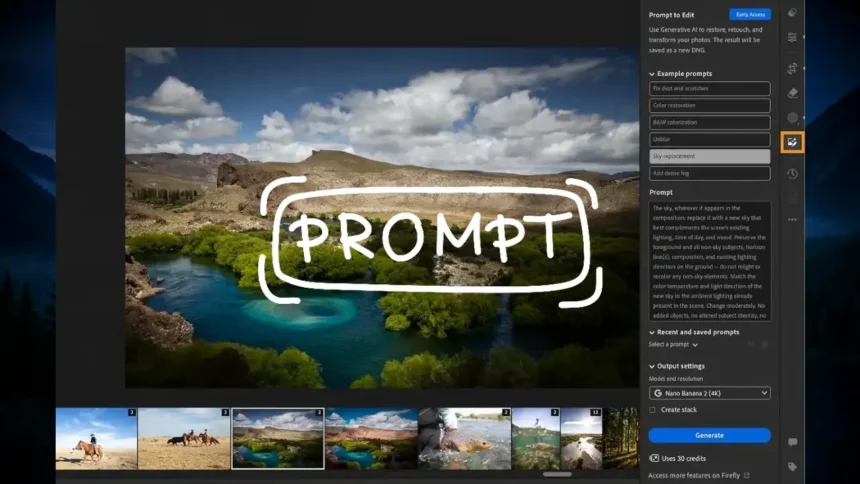Click the Early Access badge

click(x=750, y=15)
